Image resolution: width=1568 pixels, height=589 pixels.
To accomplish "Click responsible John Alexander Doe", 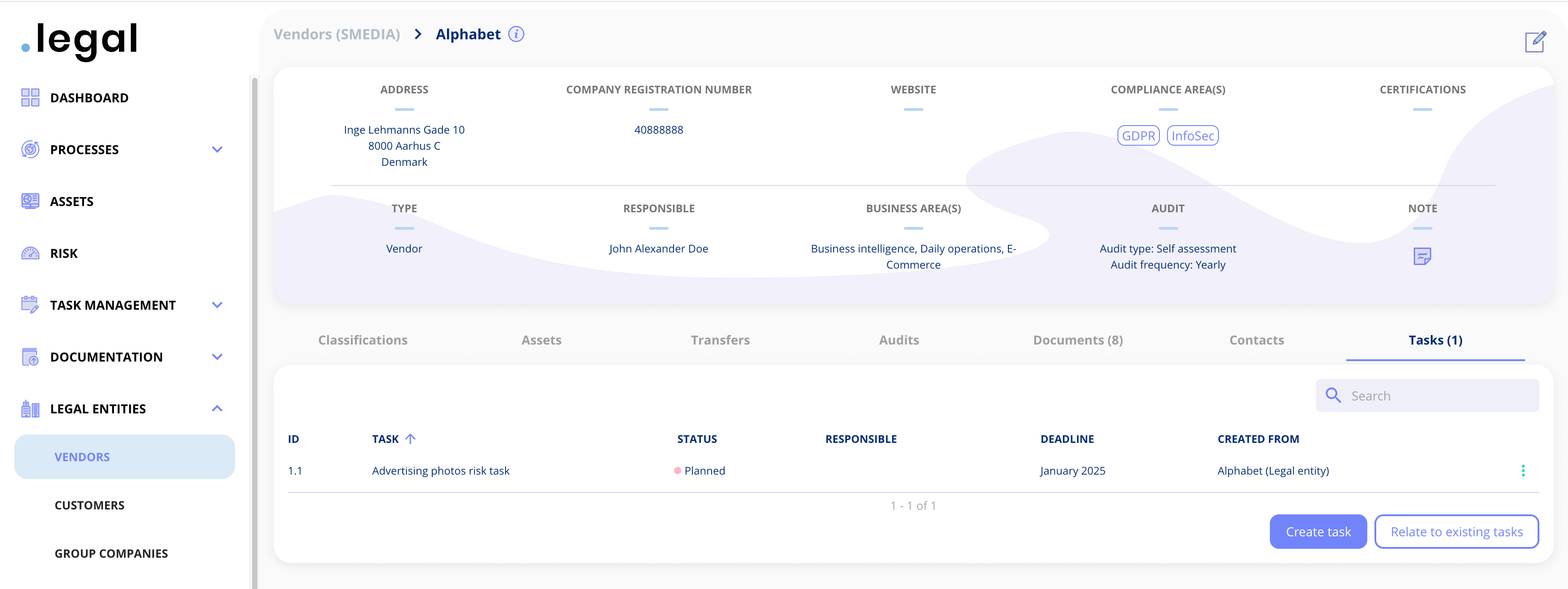I will tap(658, 248).
